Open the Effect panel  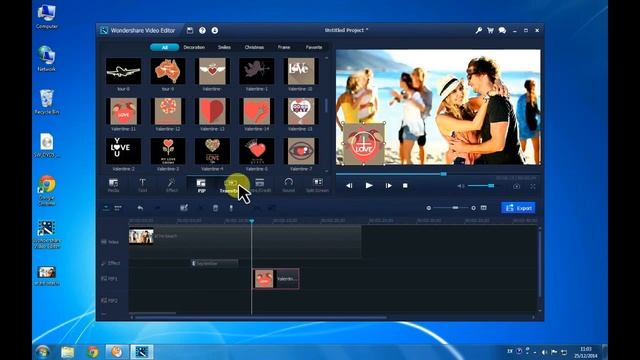click(171, 185)
